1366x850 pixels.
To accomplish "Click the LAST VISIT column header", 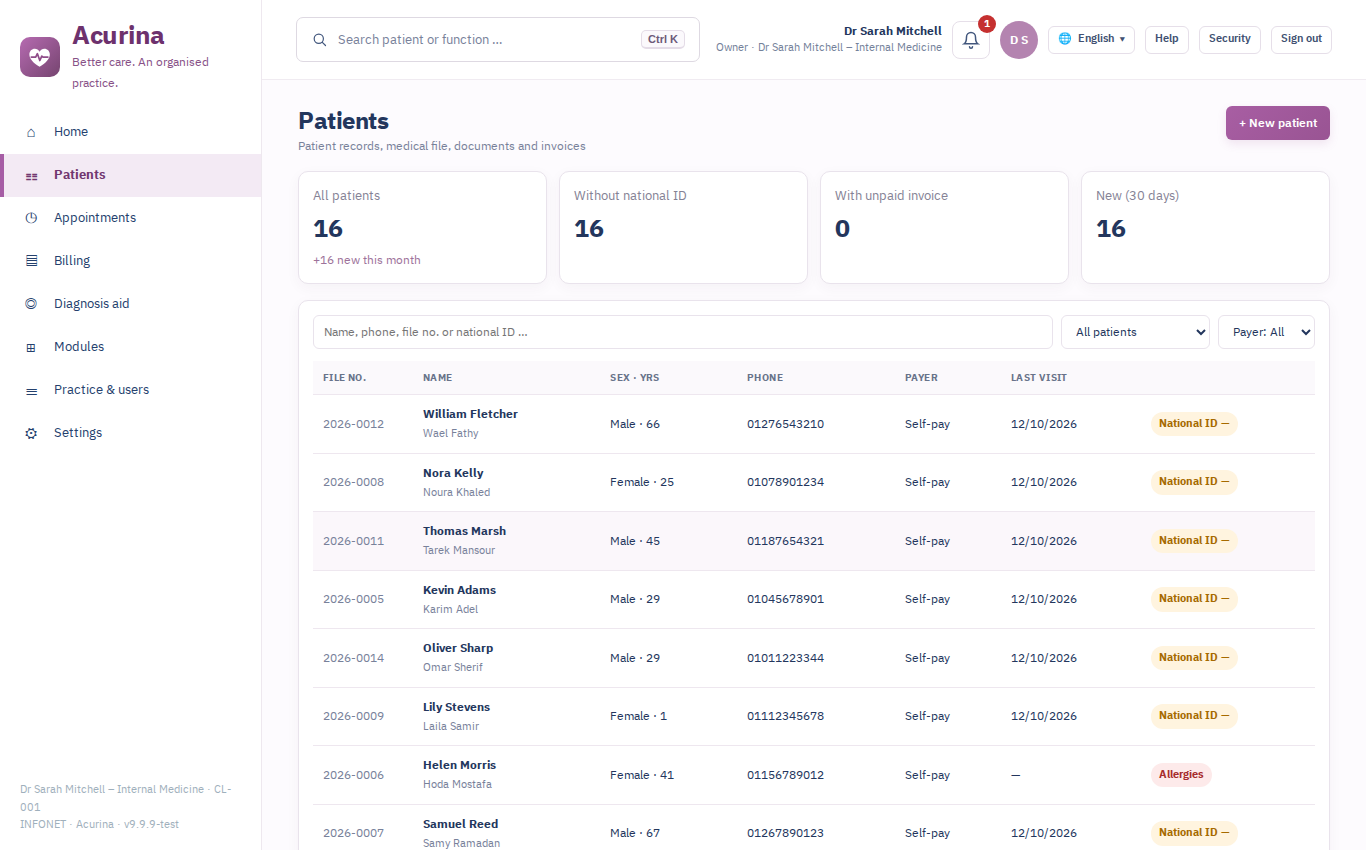I will 1039,378.
